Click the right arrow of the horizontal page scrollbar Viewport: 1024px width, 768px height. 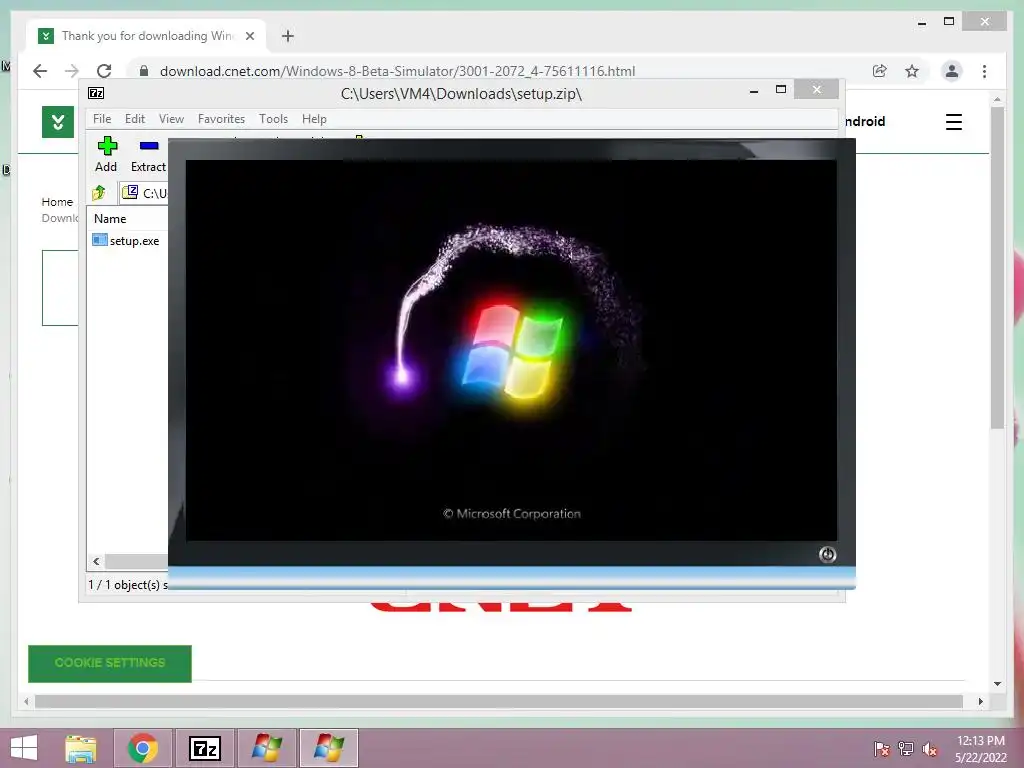[x=980, y=701]
